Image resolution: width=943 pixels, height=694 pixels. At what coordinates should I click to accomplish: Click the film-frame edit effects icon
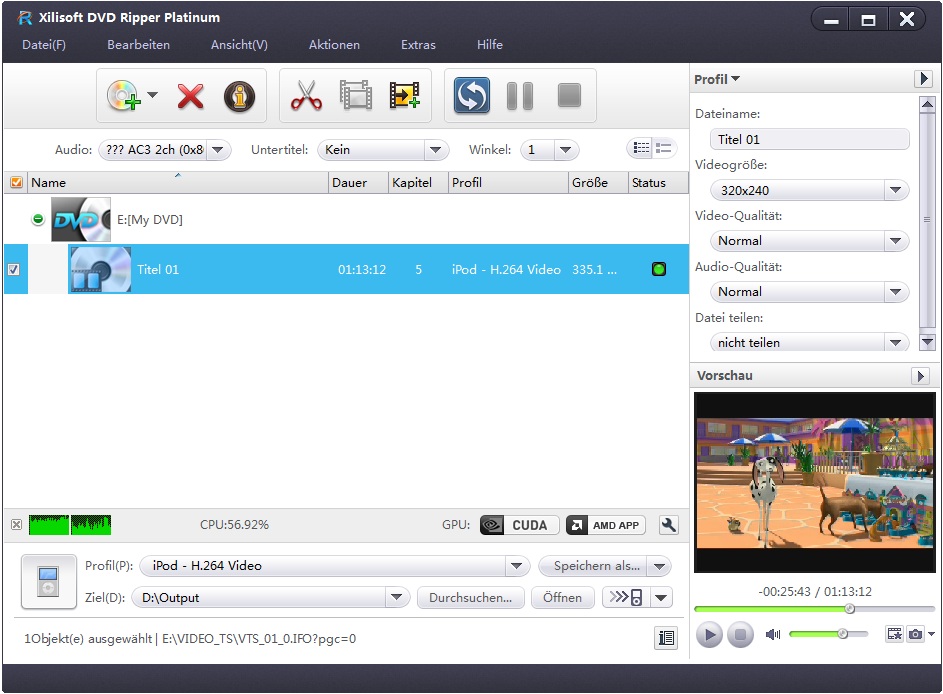[356, 96]
